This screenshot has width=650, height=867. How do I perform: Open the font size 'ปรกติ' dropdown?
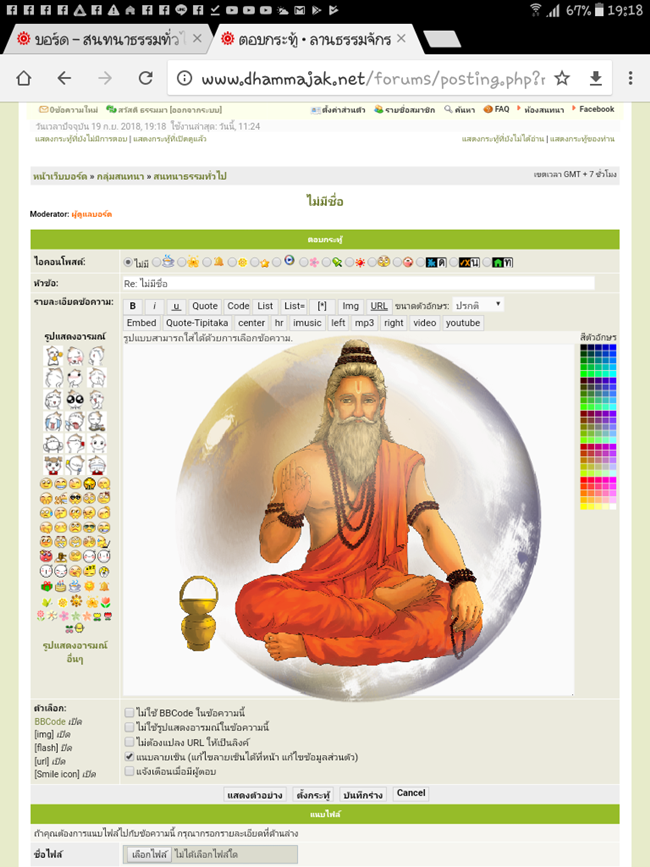[478, 305]
